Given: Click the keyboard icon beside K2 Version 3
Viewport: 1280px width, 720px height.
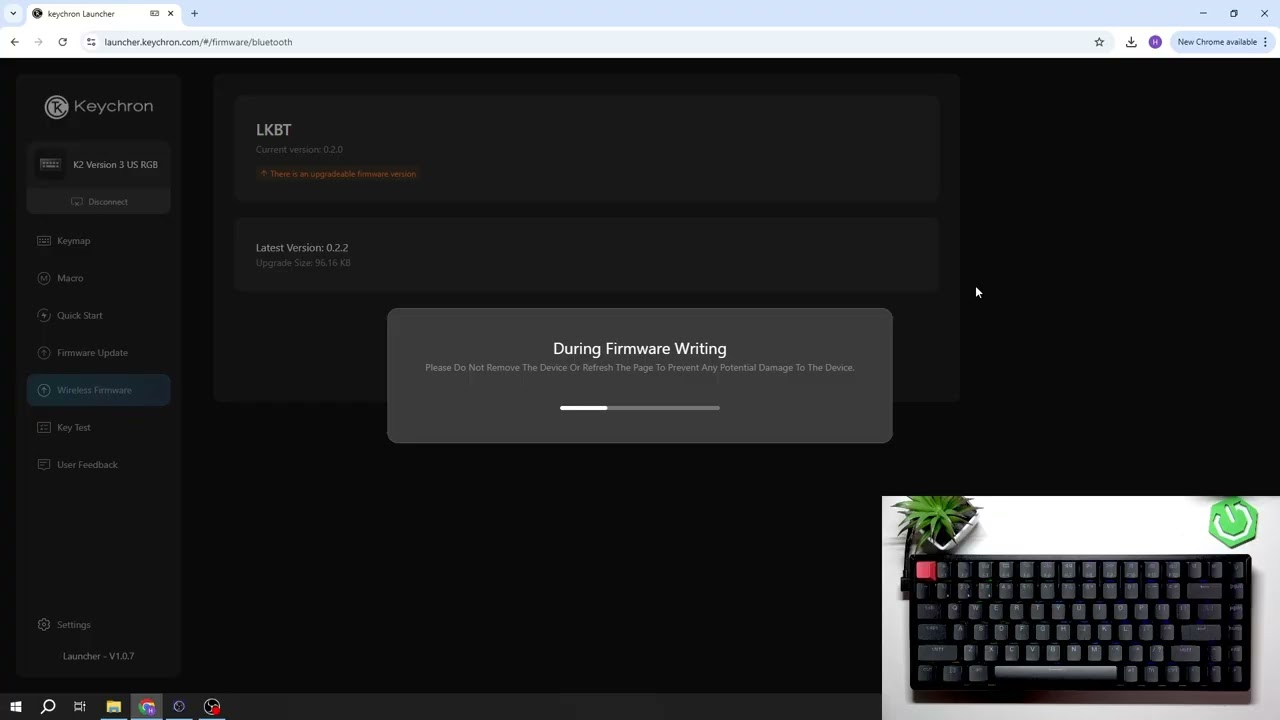Looking at the screenshot, I should coord(50,165).
